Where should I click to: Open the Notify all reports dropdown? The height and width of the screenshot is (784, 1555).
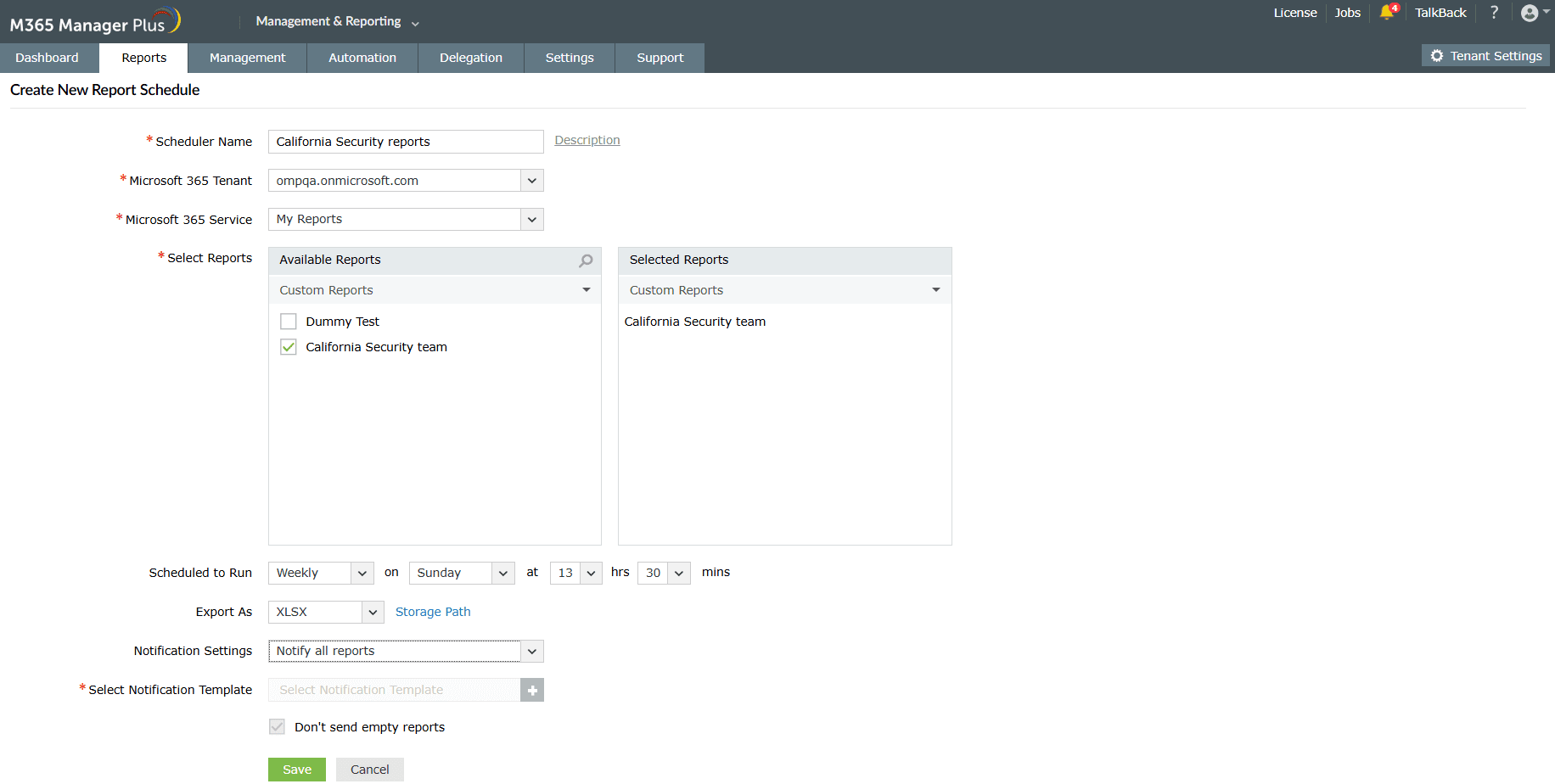click(406, 651)
